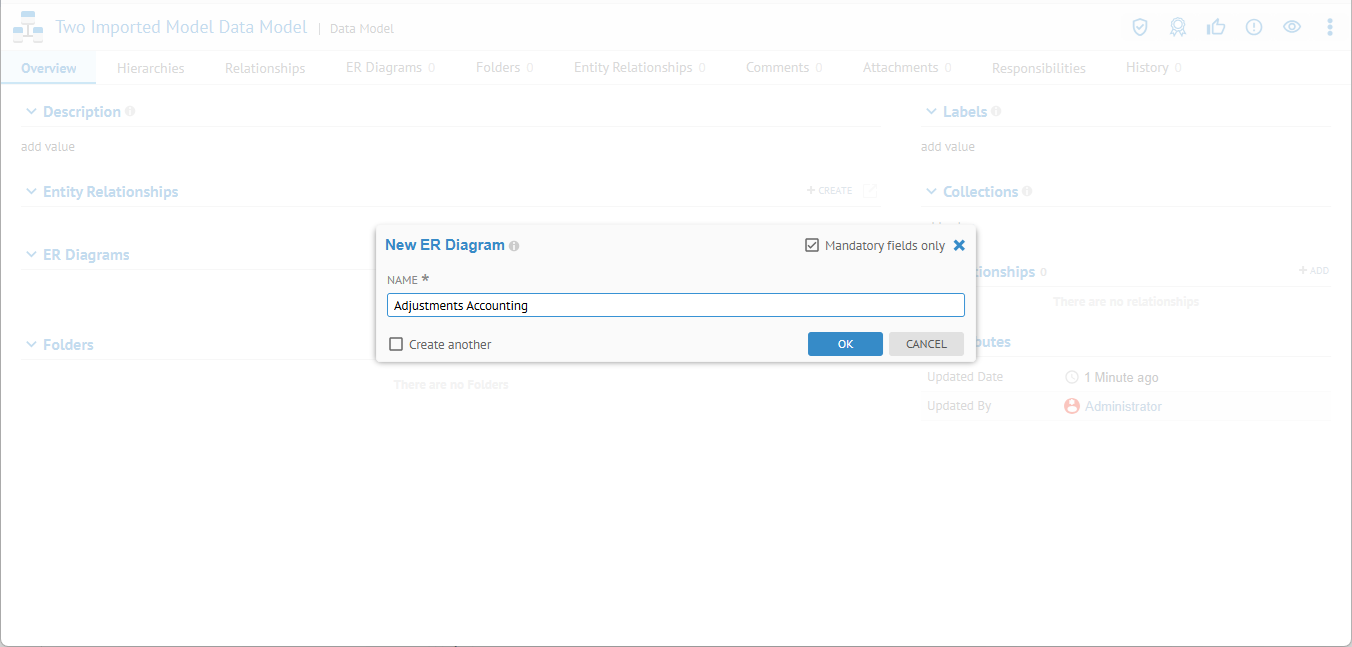Open the Responsibilities tab
The height and width of the screenshot is (647, 1352).
click(1038, 68)
